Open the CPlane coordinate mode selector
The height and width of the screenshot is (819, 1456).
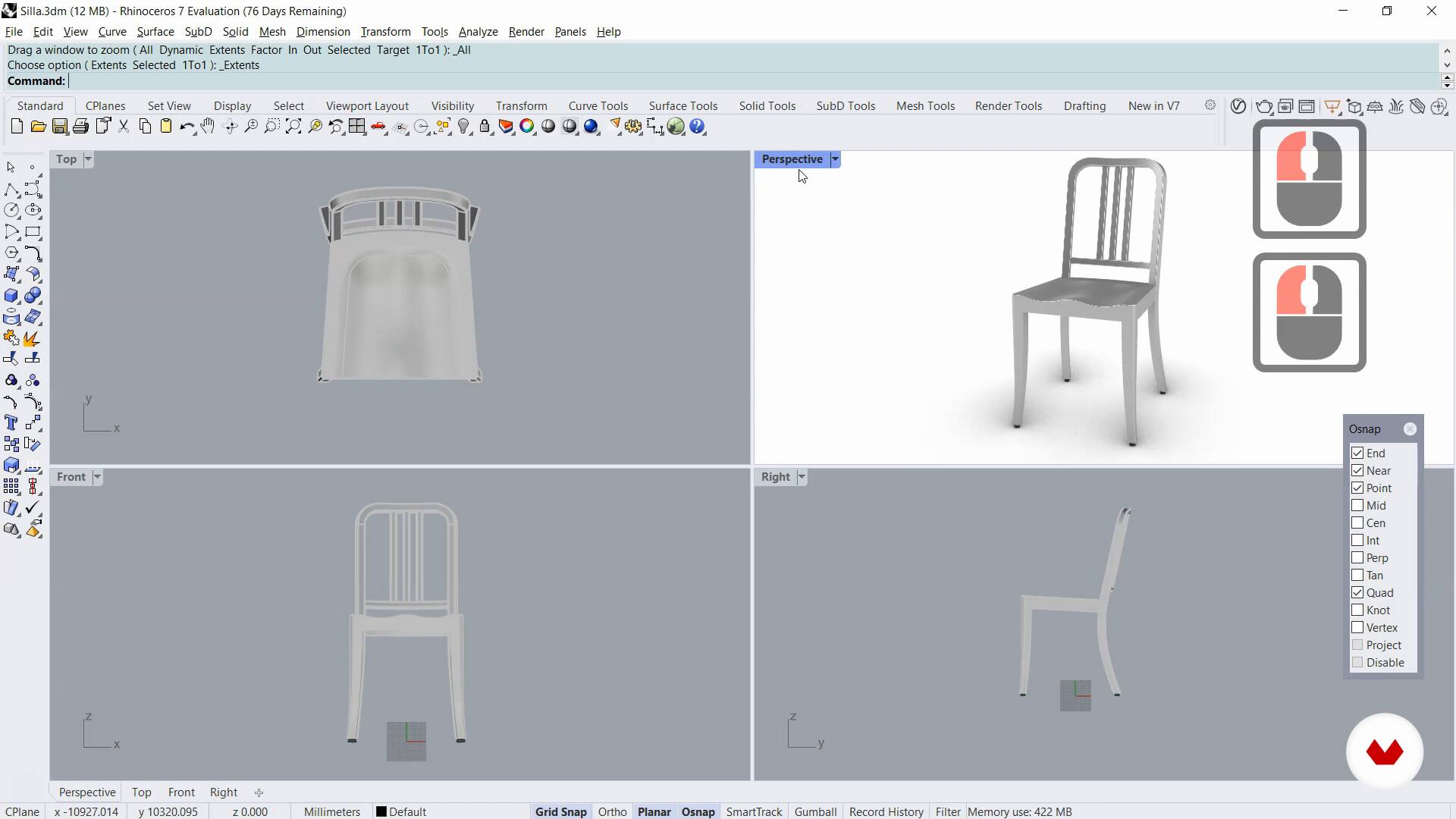[23, 811]
